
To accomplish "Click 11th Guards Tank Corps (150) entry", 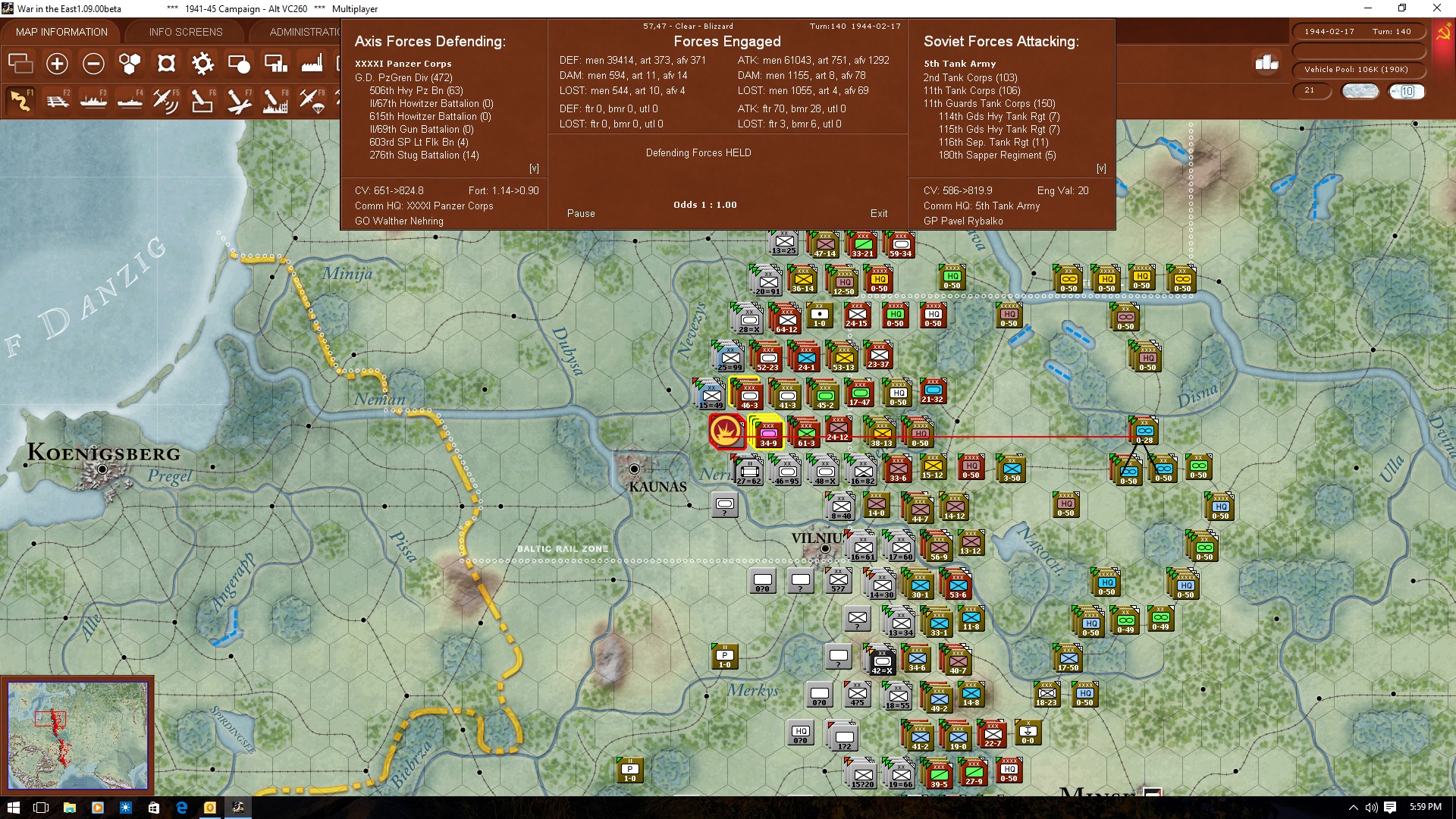I will 989,103.
